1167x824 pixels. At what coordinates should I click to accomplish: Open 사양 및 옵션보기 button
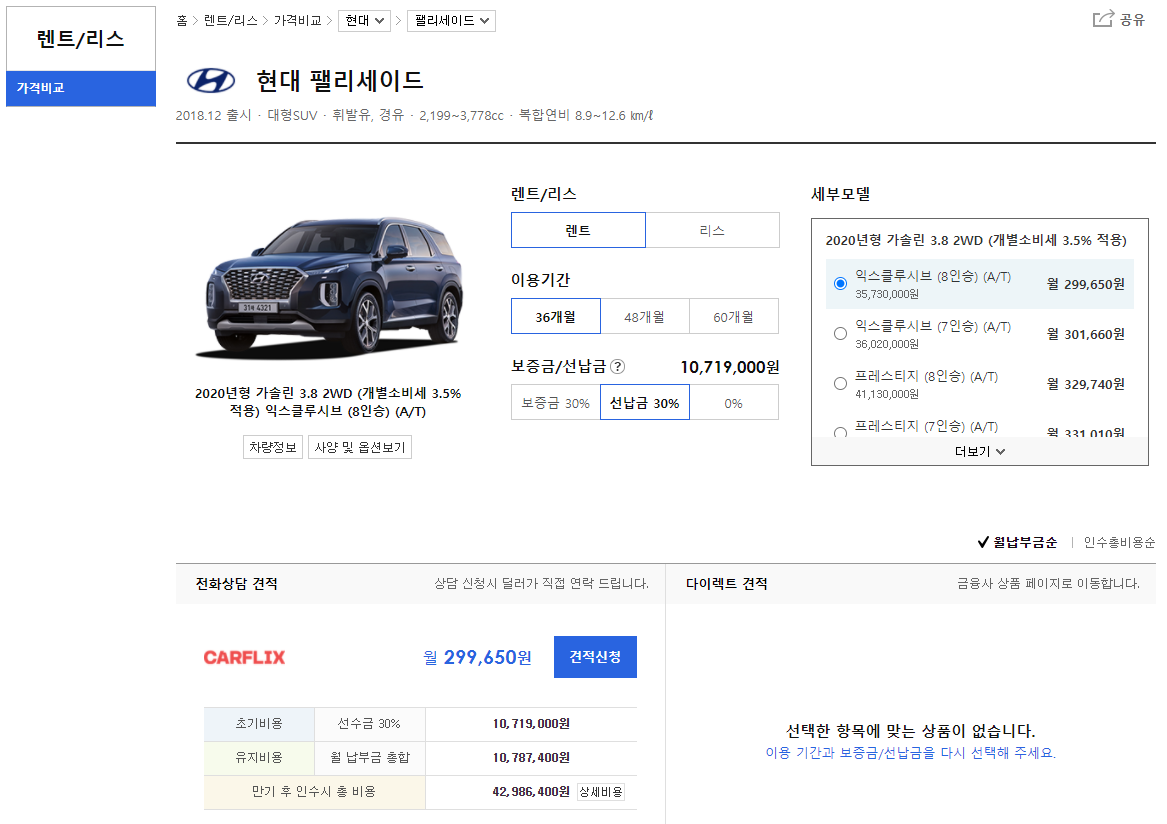(360, 447)
